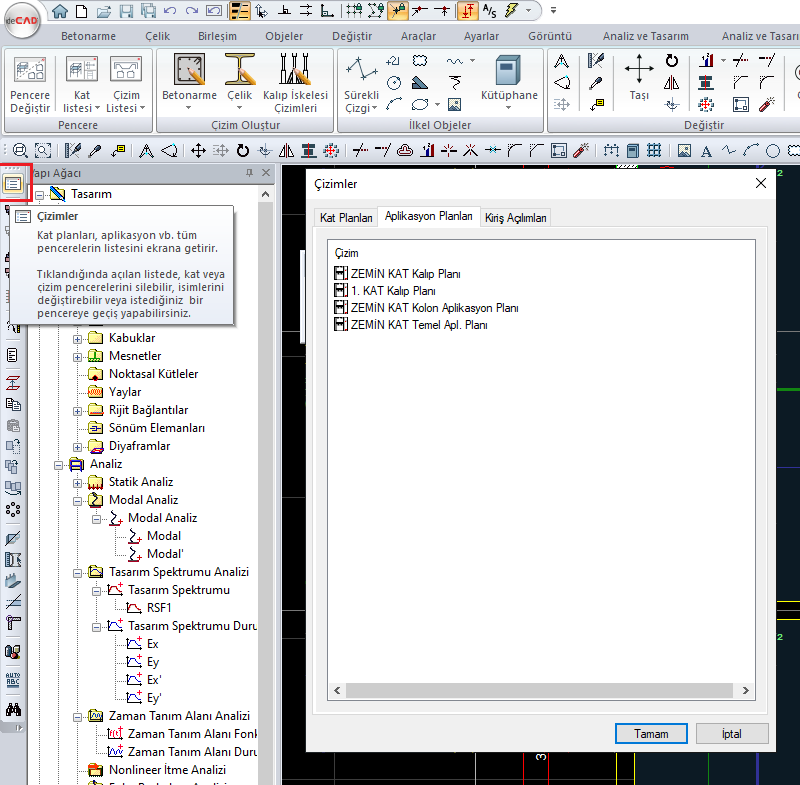800x785 pixels.
Task: Open quick access toolbar customize arrow
Action: (x=554, y=10)
